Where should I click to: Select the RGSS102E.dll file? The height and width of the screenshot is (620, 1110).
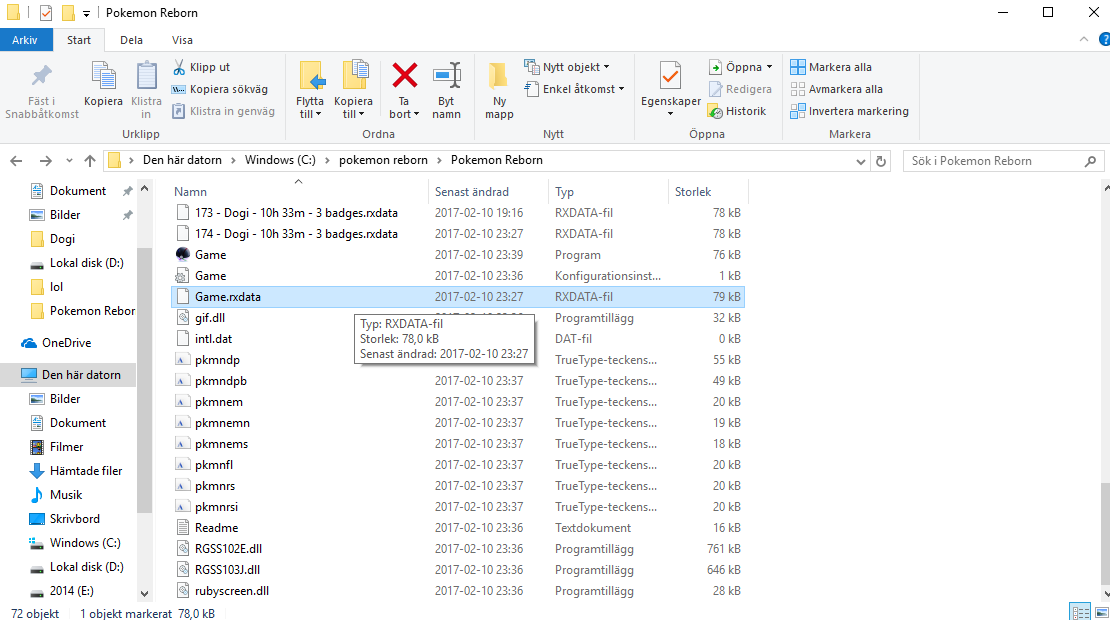tap(458, 549)
